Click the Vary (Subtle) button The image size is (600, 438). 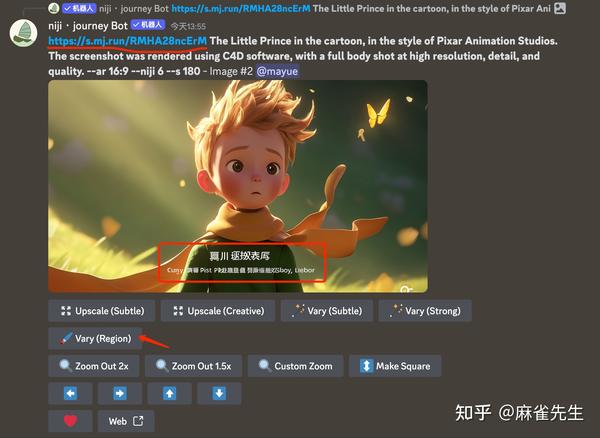326,311
